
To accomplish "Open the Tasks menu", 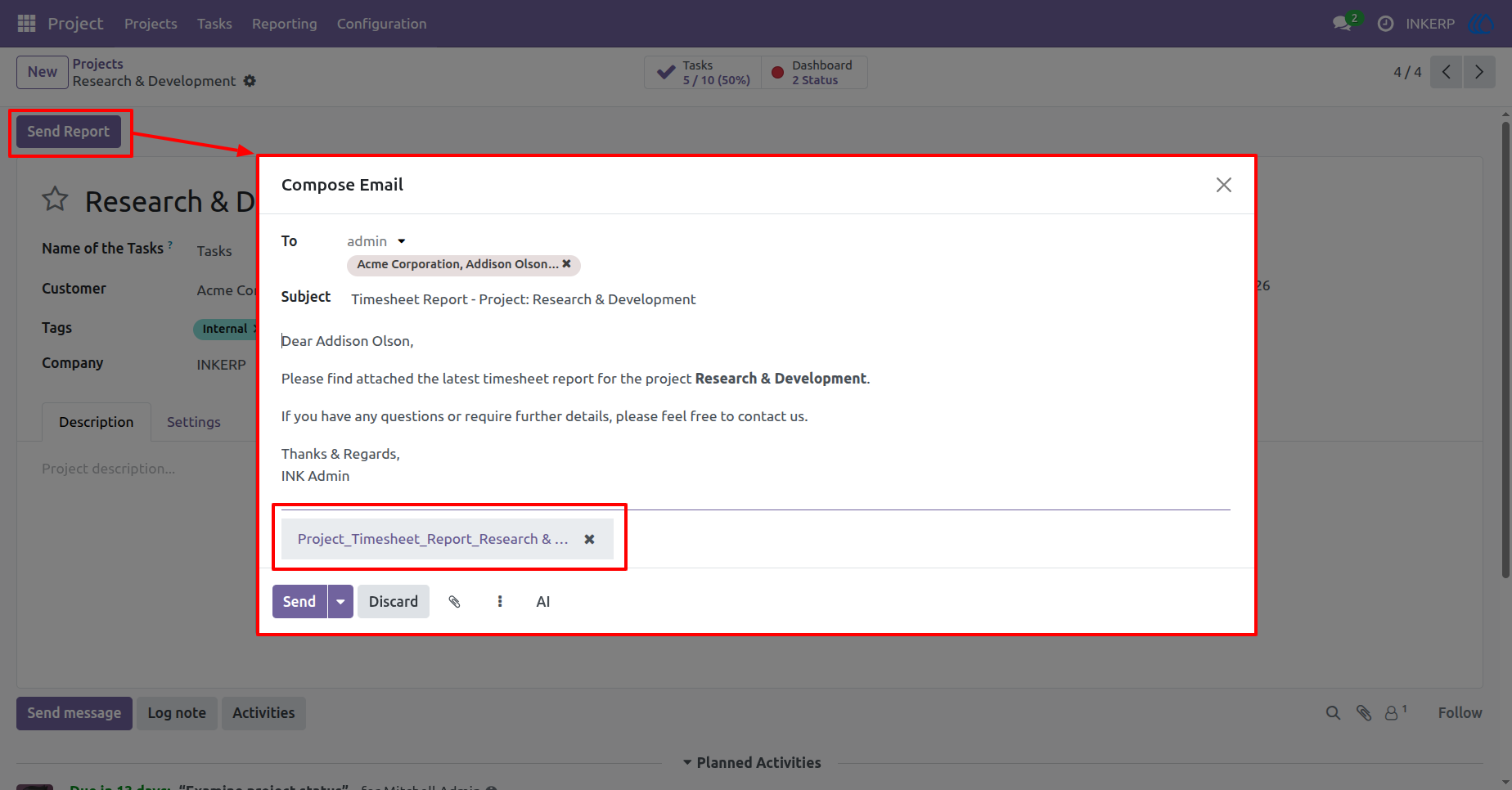I will pos(214,24).
